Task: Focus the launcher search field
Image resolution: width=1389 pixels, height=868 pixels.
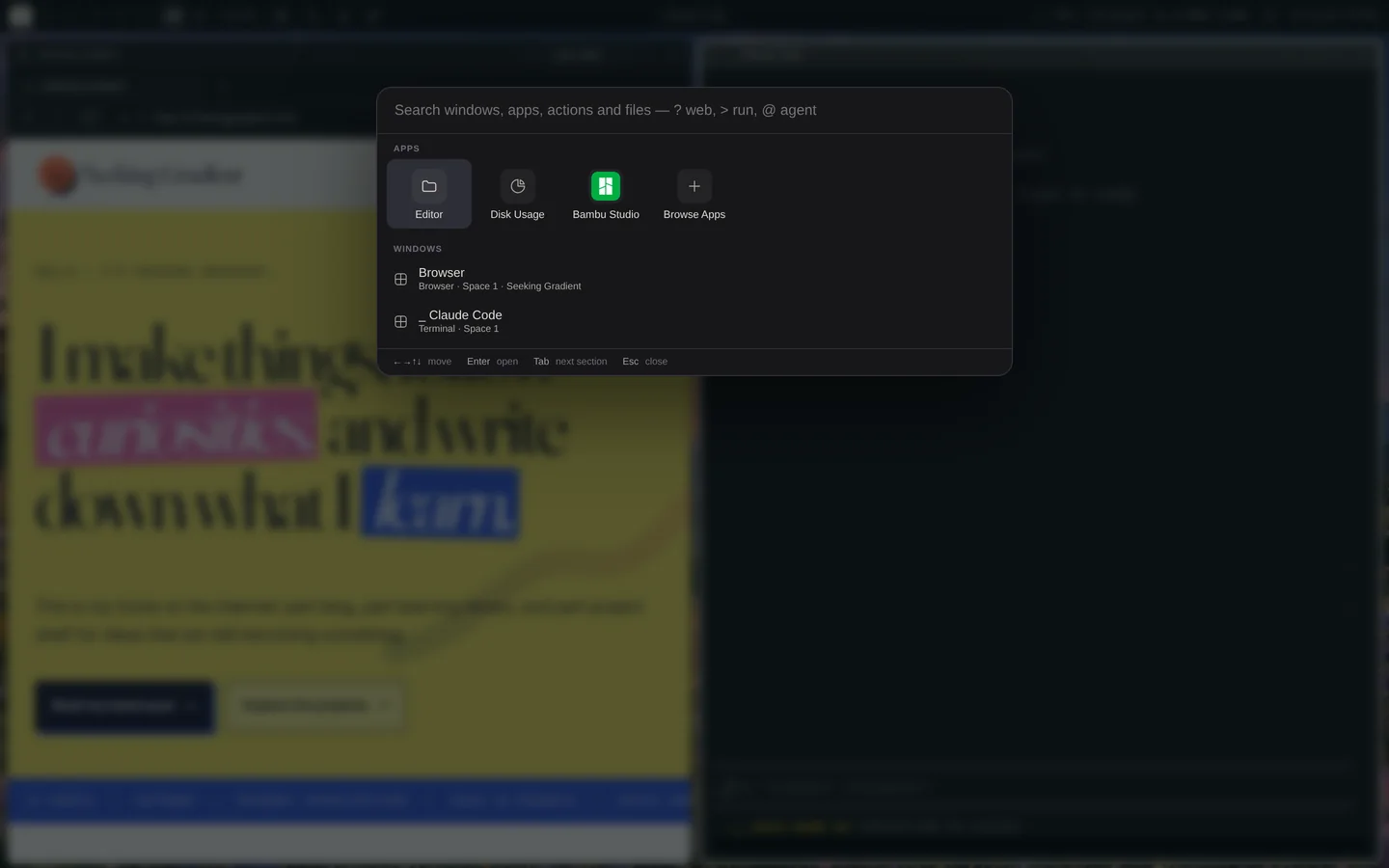Action: [x=694, y=110]
